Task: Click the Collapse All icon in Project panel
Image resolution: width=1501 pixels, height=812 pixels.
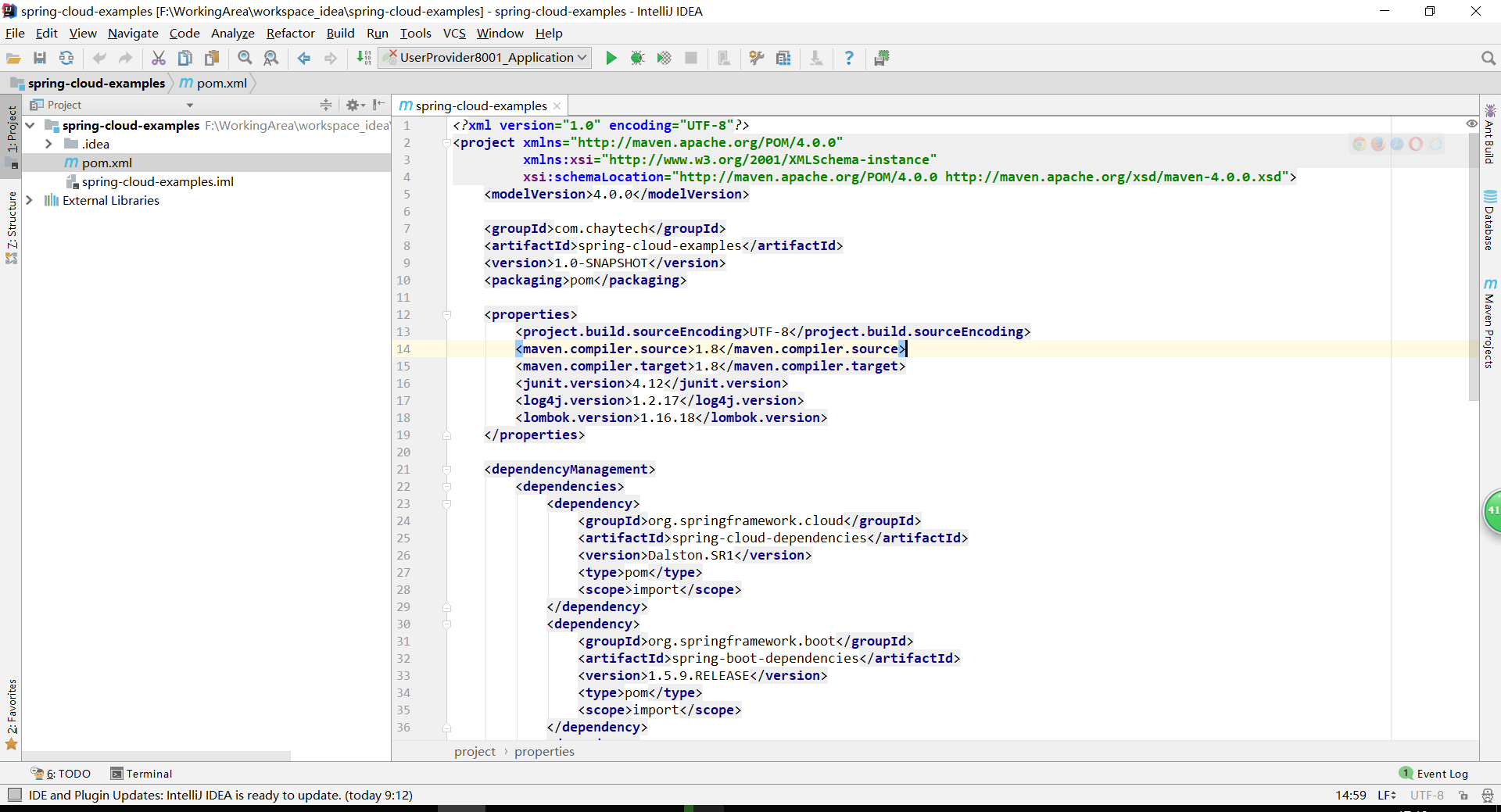Action: (x=326, y=105)
